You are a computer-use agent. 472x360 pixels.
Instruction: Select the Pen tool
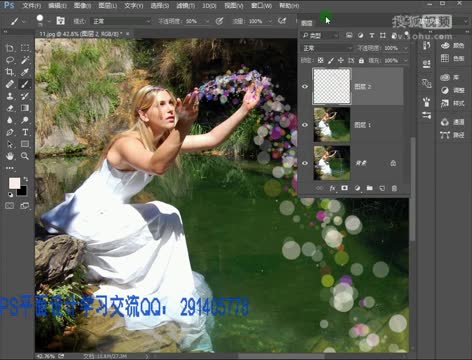(10, 132)
